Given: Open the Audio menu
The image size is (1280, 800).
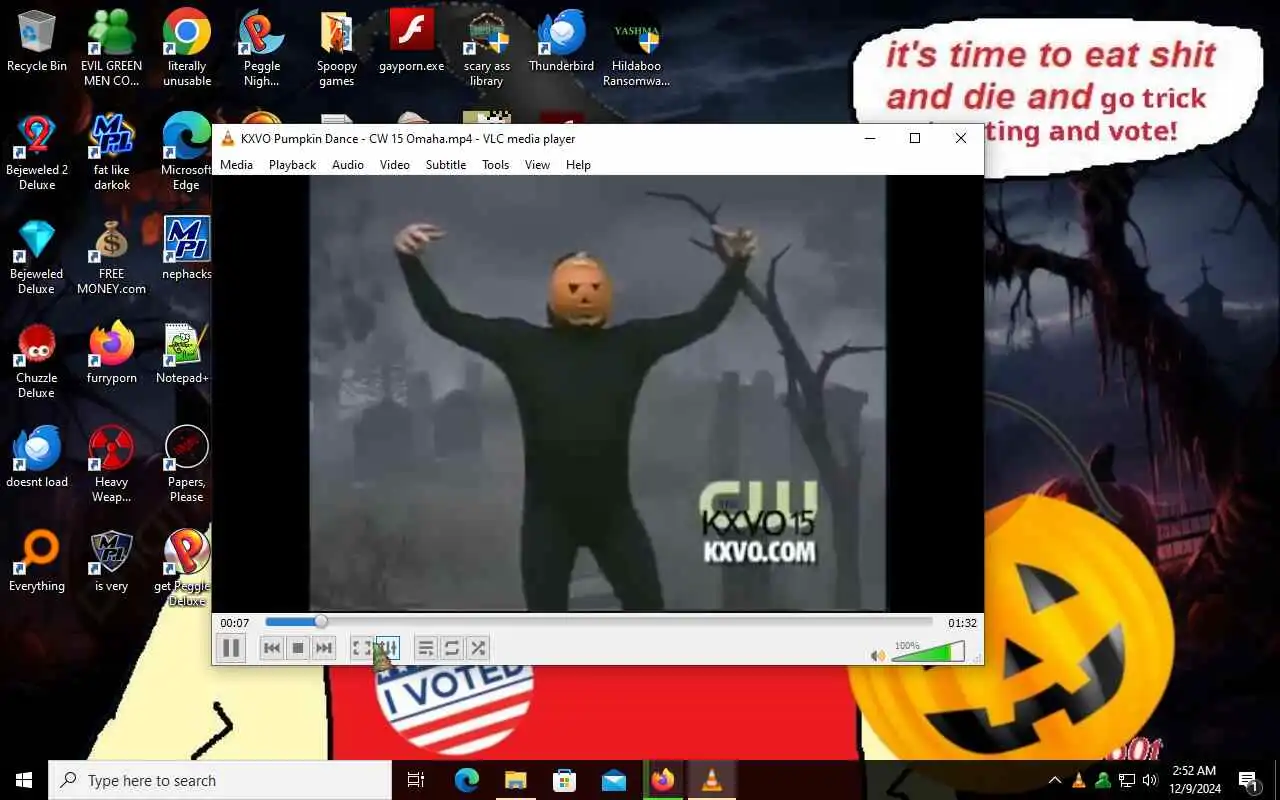Looking at the screenshot, I should click(x=348, y=165).
